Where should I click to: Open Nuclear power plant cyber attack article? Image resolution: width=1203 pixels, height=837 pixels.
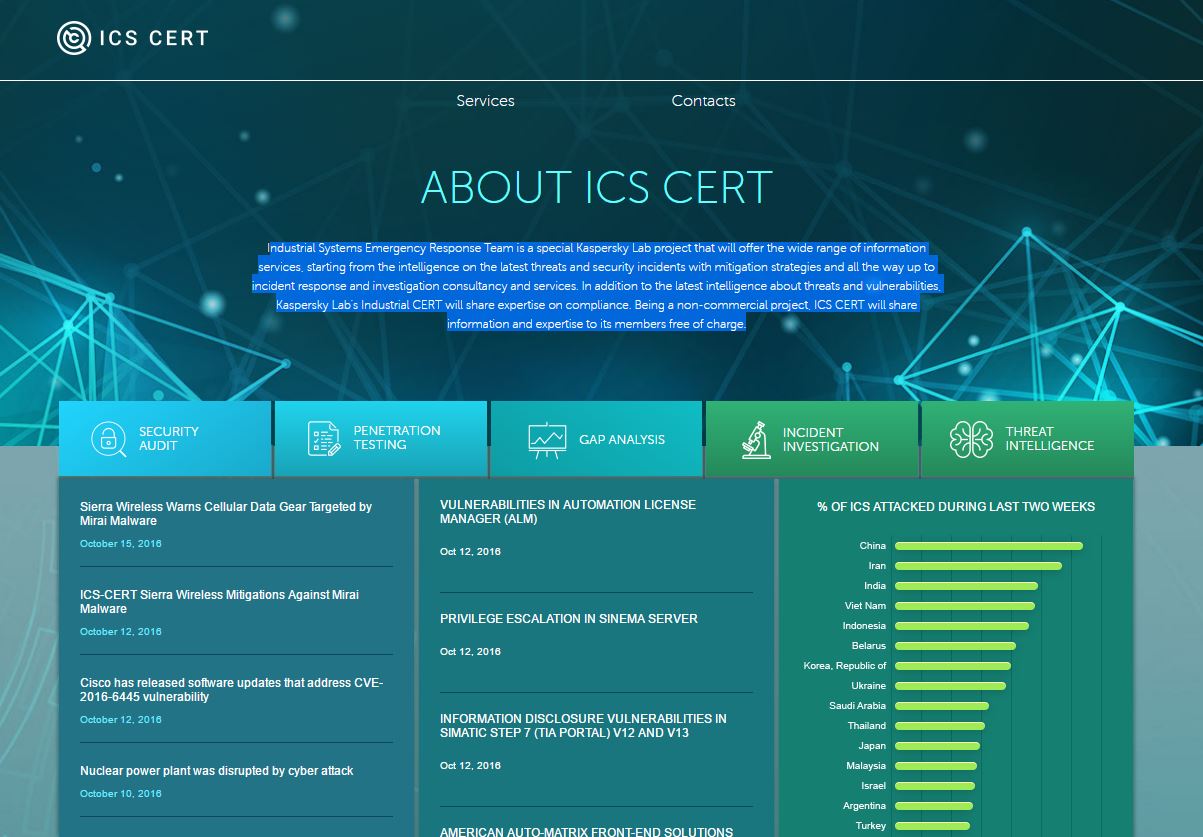point(216,771)
